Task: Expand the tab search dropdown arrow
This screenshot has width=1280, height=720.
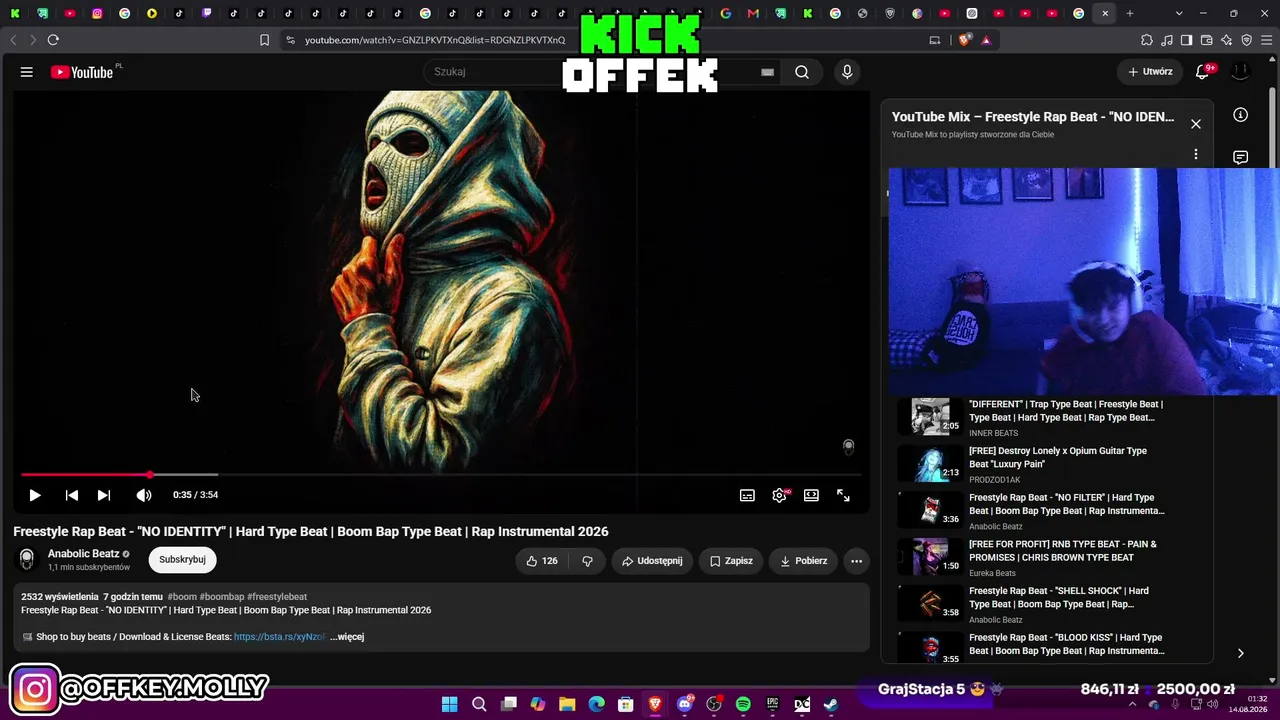Action: pyautogui.click(x=1179, y=13)
